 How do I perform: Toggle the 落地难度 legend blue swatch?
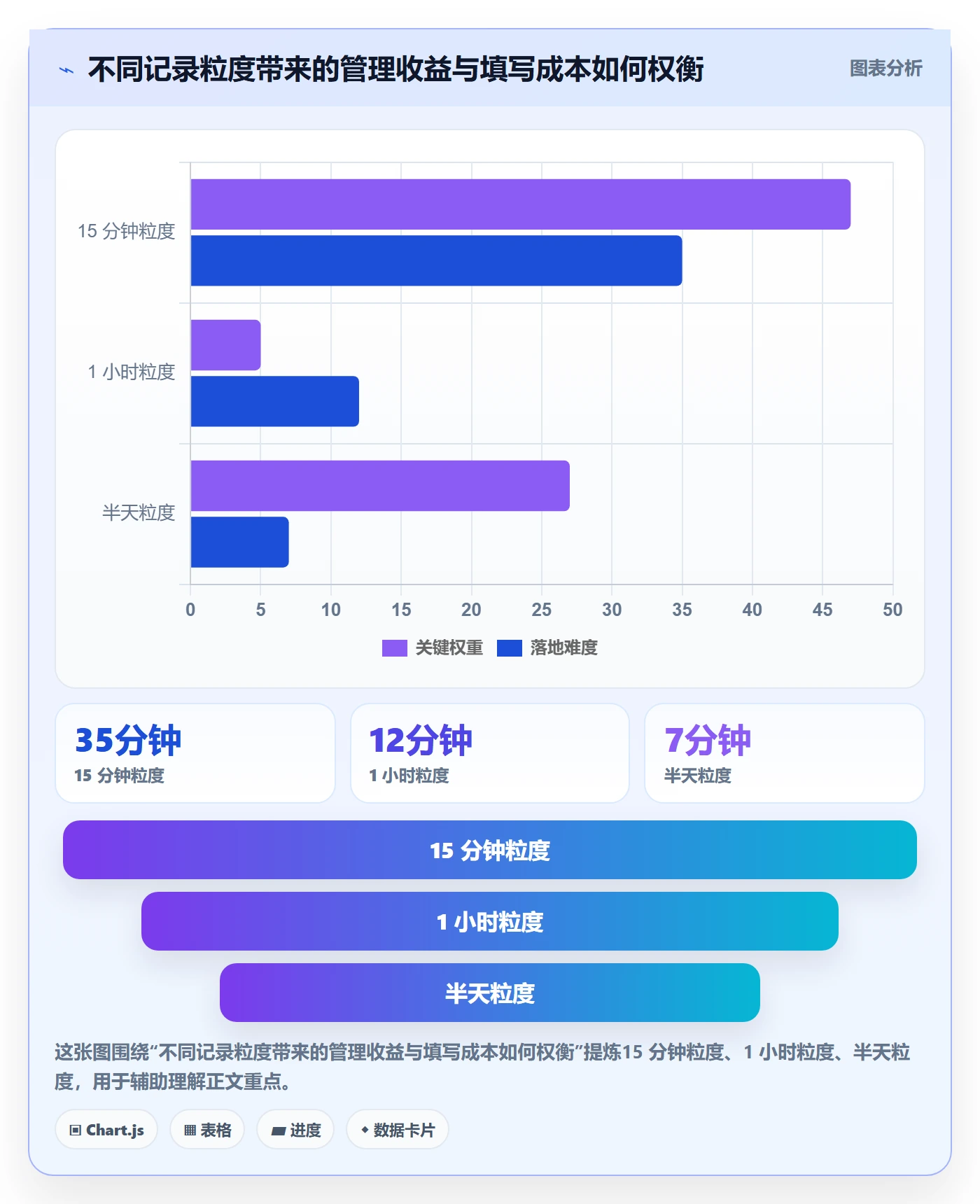coord(509,648)
